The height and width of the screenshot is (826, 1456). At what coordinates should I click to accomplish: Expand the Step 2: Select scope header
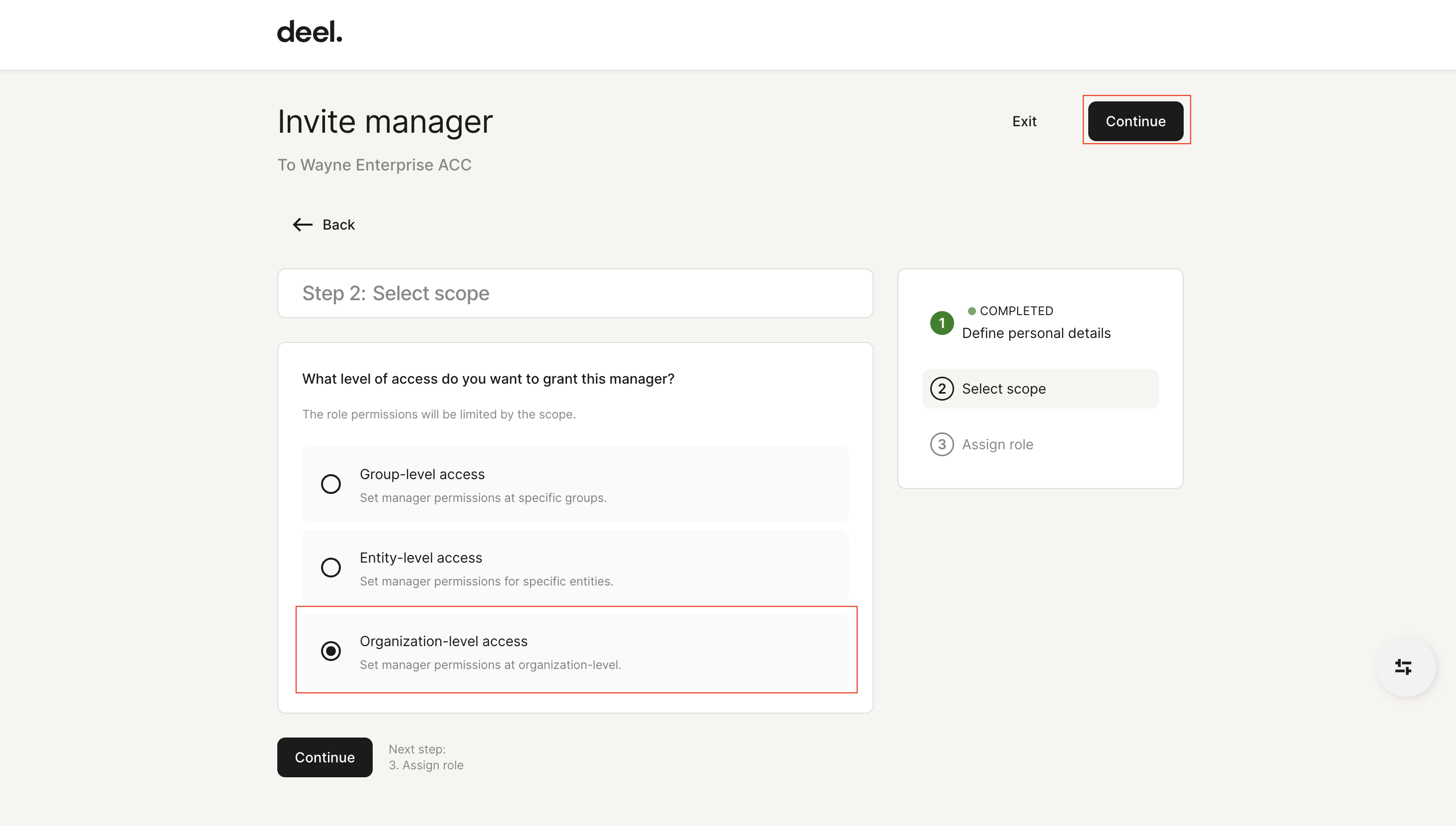tap(574, 293)
